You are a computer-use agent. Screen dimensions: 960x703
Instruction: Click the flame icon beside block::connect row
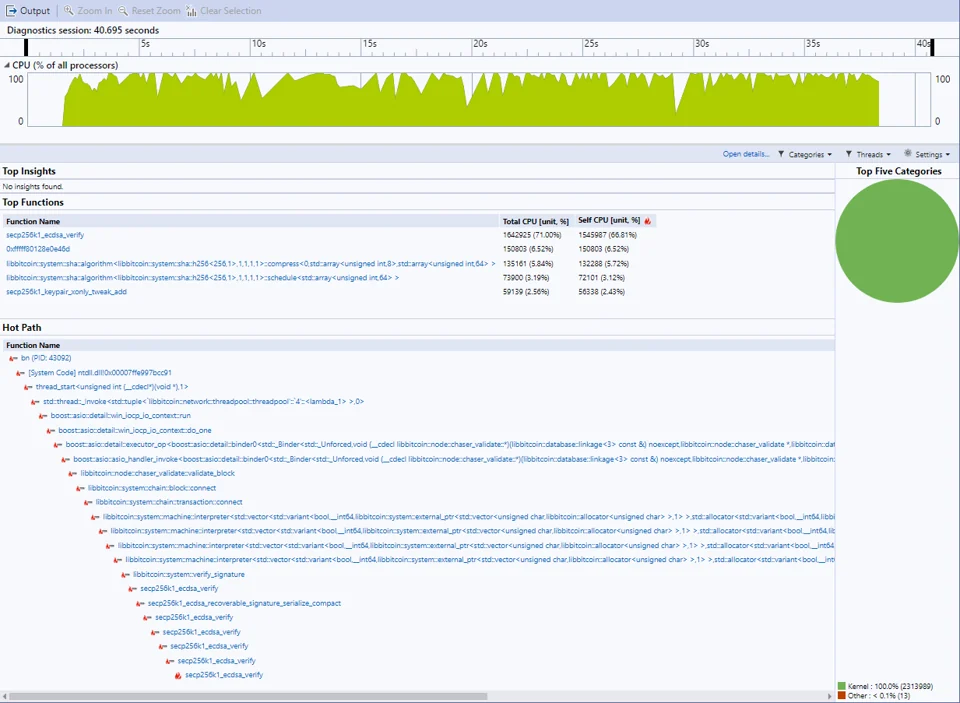(x=80, y=488)
